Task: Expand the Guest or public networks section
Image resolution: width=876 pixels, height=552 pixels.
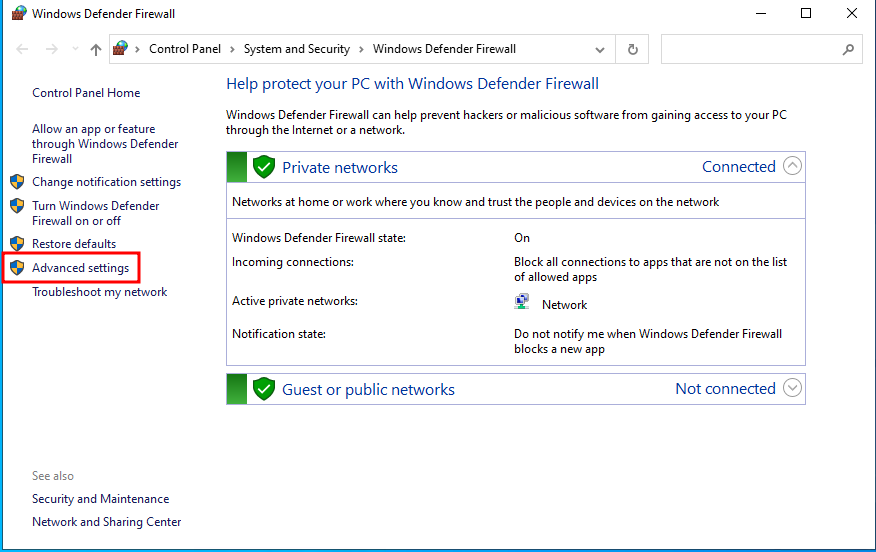Action: [x=792, y=388]
